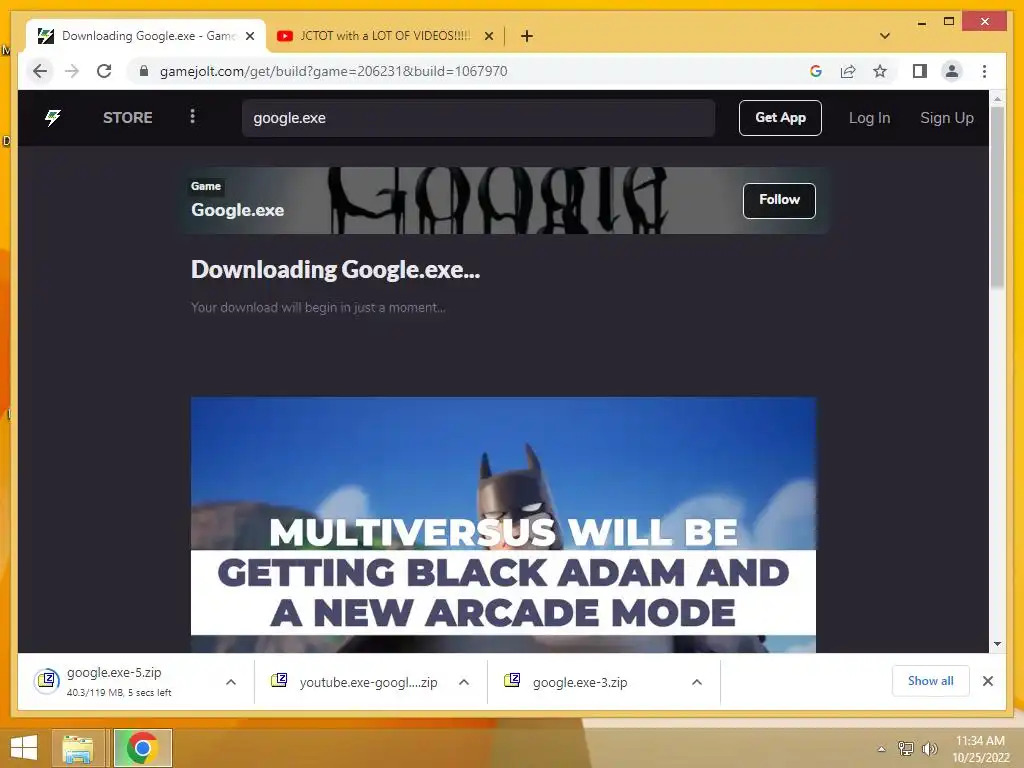Follow the Google.exe game
The image size is (1024, 768).
[779, 200]
